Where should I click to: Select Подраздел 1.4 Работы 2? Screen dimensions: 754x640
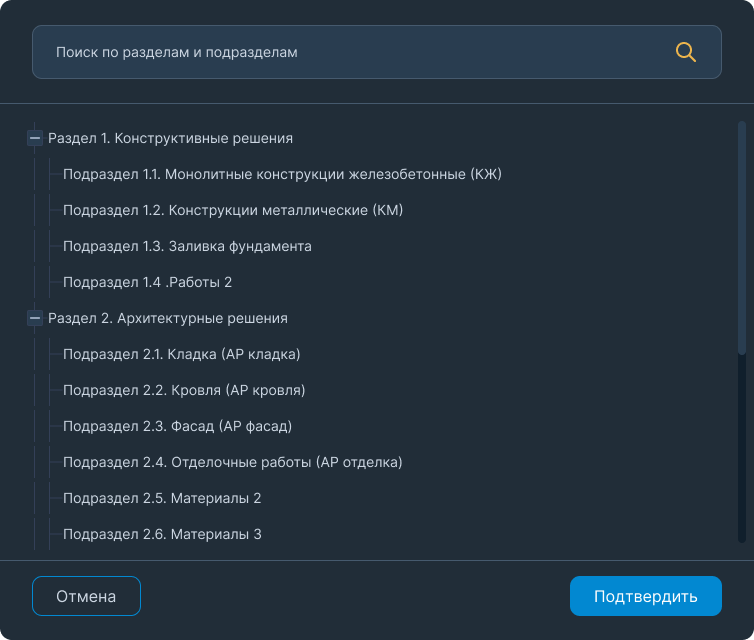point(147,283)
